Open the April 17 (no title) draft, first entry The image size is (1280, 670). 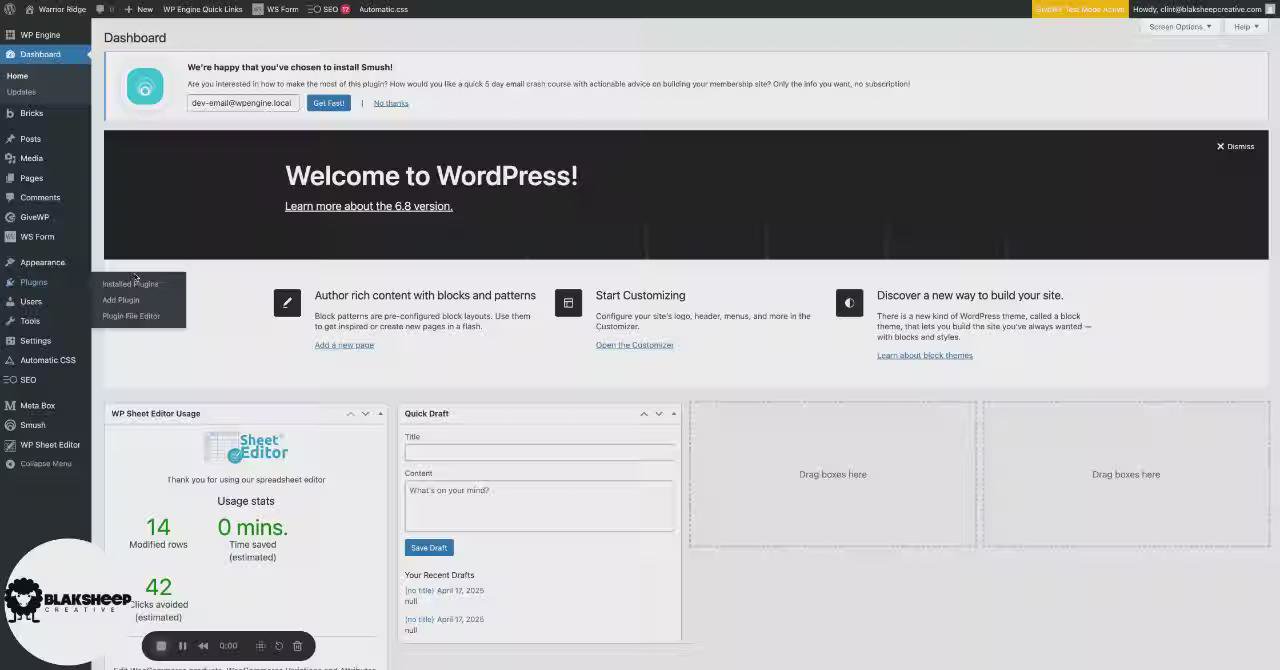coord(419,591)
